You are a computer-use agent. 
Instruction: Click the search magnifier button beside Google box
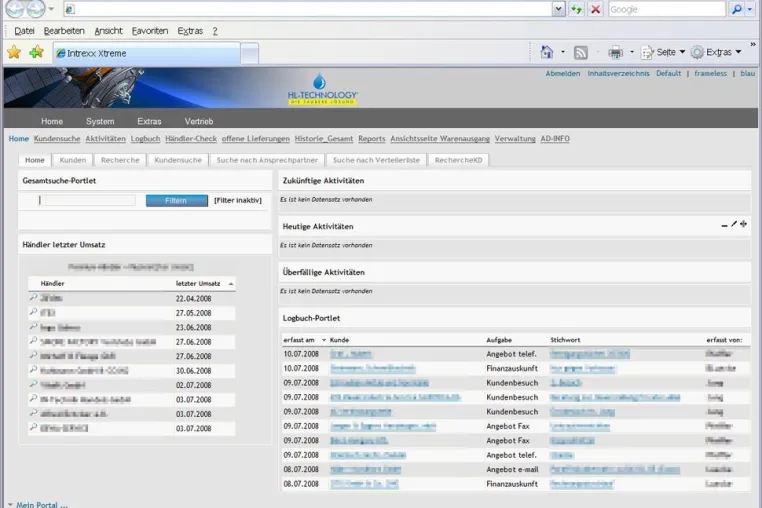tap(737, 9)
